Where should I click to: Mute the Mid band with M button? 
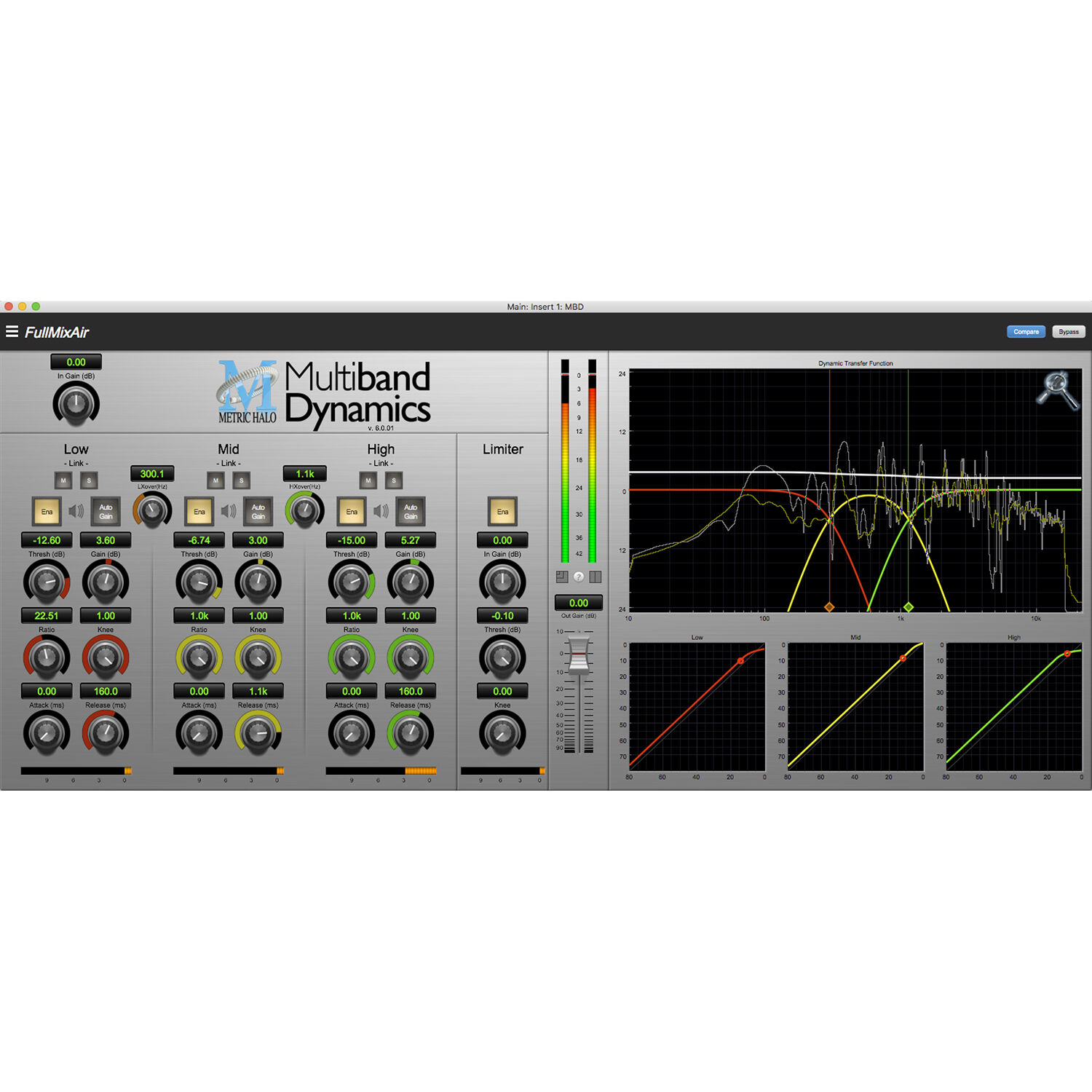pos(215,480)
